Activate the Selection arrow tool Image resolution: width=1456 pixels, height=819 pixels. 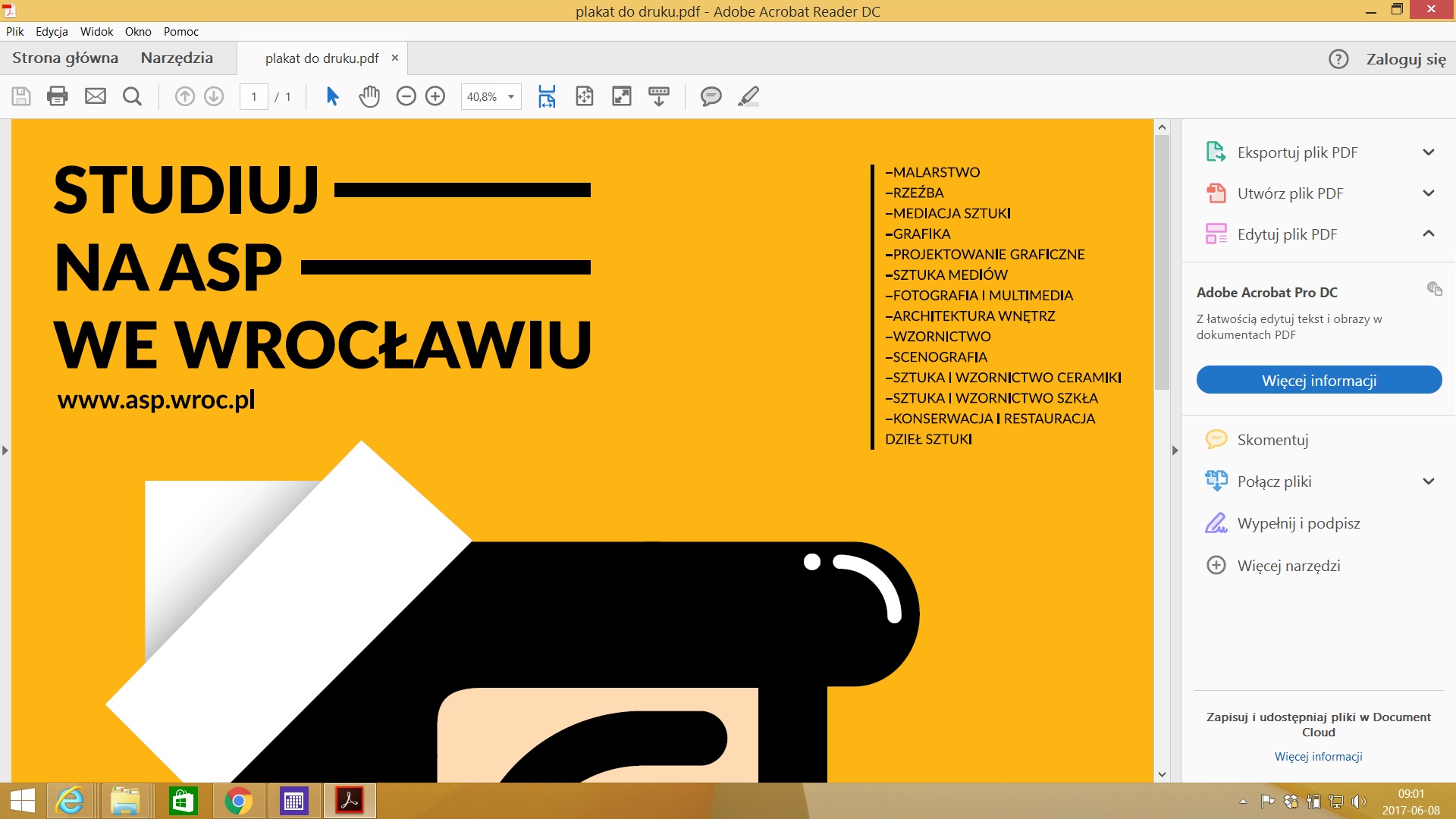(x=332, y=96)
